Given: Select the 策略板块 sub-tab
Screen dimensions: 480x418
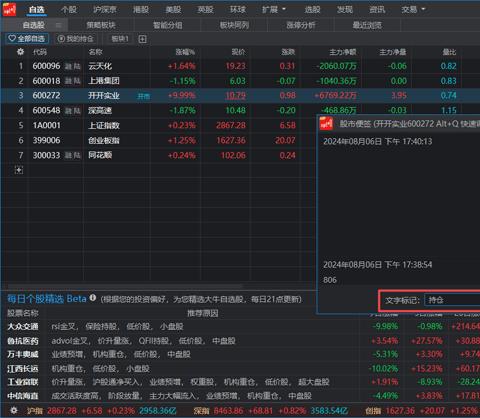Looking at the screenshot, I should click(x=101, y=25).
